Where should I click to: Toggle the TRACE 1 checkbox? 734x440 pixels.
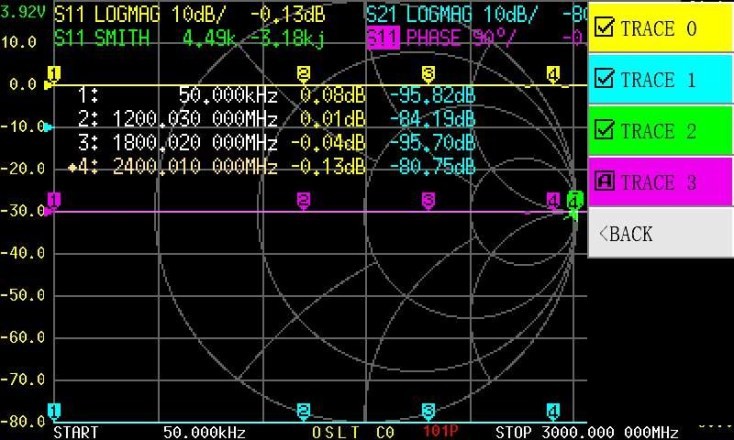pyautogui.click(x=603, y=79)
